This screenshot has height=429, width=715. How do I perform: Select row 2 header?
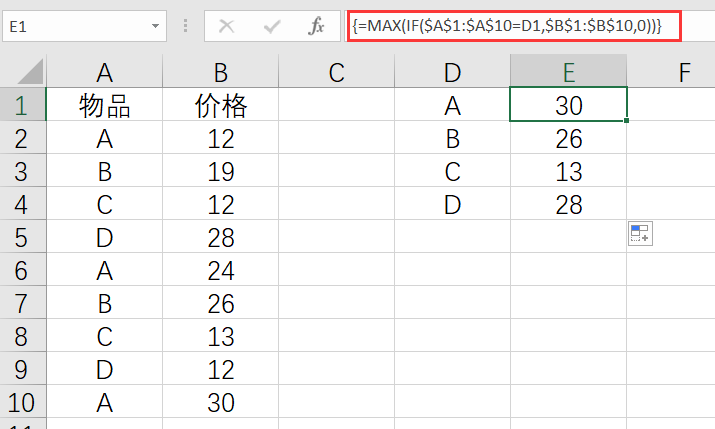[23, 137]
